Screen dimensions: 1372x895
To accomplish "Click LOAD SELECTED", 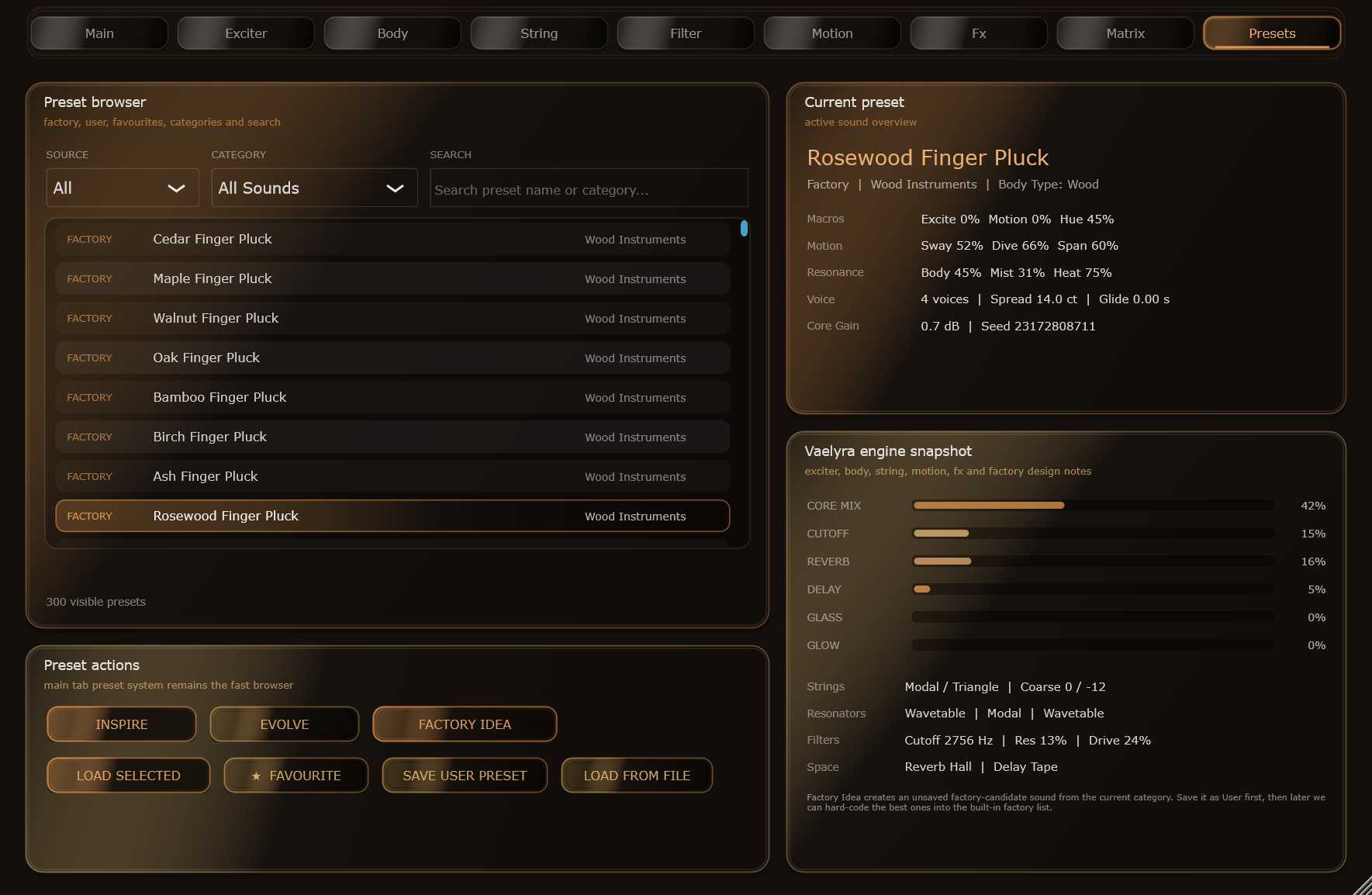I will click(x=129, y=776).
